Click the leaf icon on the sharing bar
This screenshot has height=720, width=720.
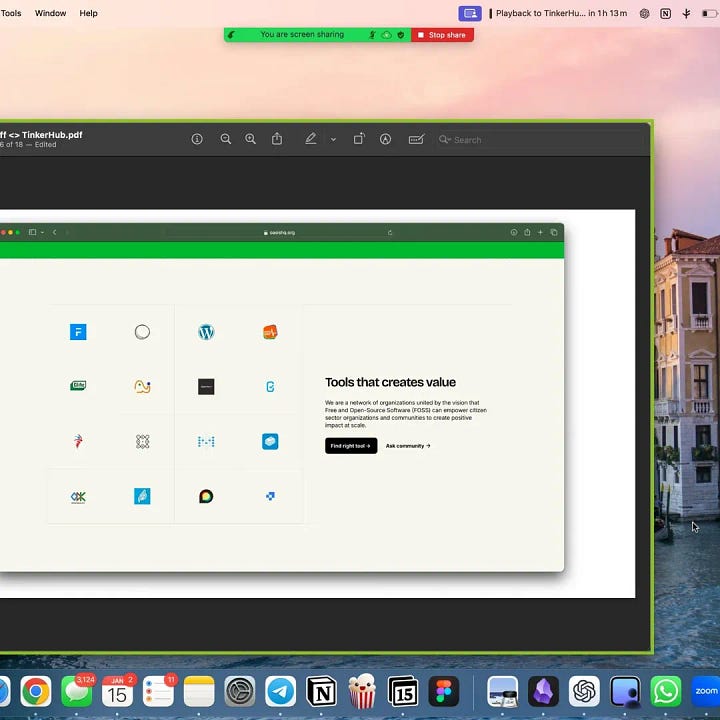(x=232, y=35)
